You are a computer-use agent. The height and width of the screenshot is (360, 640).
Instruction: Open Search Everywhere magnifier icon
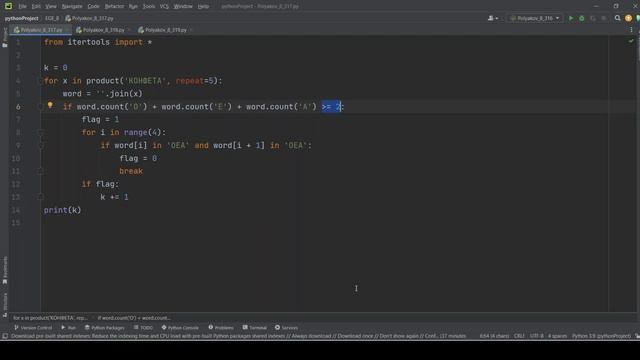(x=618, y=18)
